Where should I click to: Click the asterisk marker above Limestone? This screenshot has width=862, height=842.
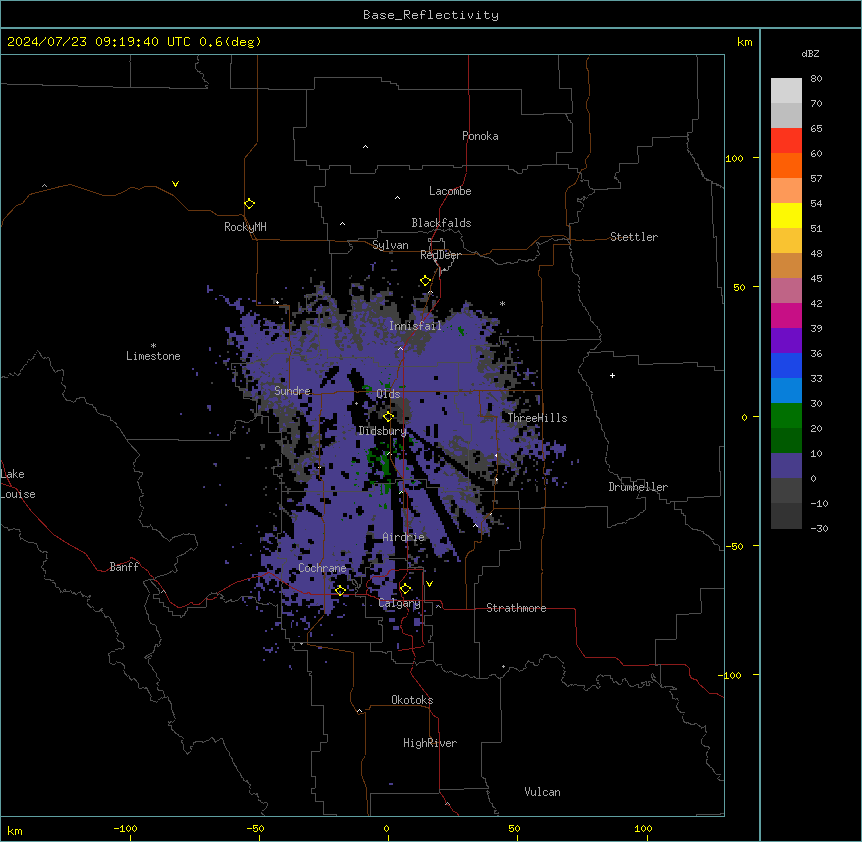(153, 346)
